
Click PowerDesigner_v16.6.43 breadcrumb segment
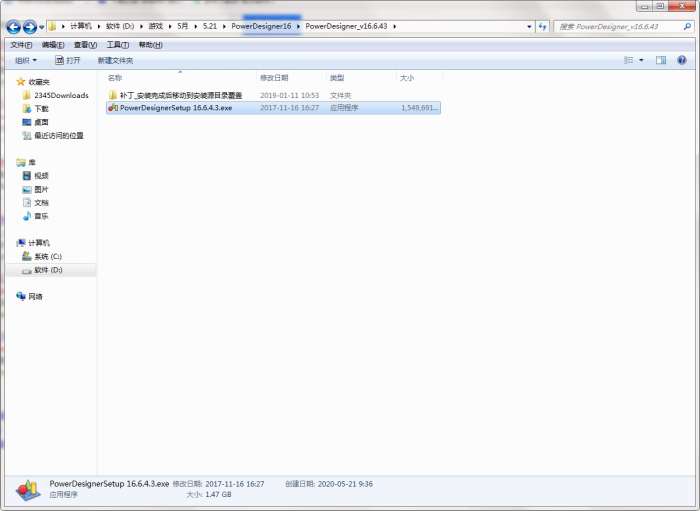[x=346, y=26]
